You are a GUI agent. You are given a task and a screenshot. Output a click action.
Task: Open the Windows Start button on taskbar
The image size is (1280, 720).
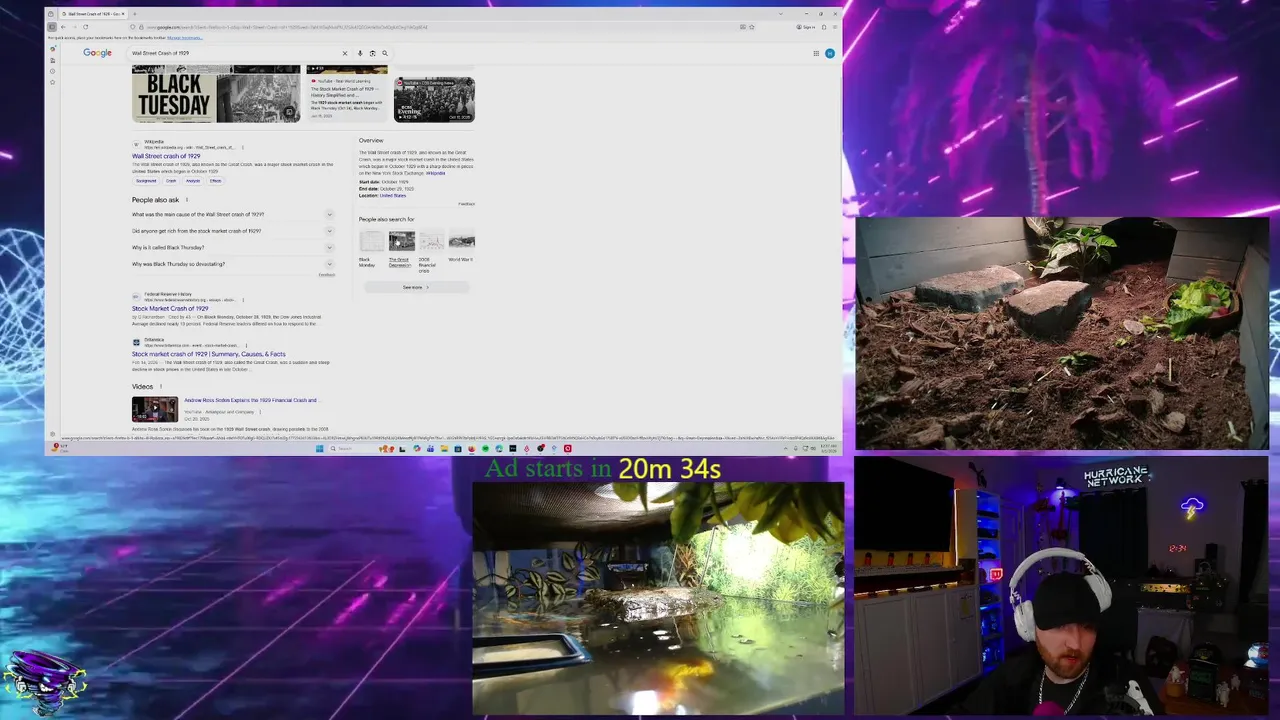point(320,448)
